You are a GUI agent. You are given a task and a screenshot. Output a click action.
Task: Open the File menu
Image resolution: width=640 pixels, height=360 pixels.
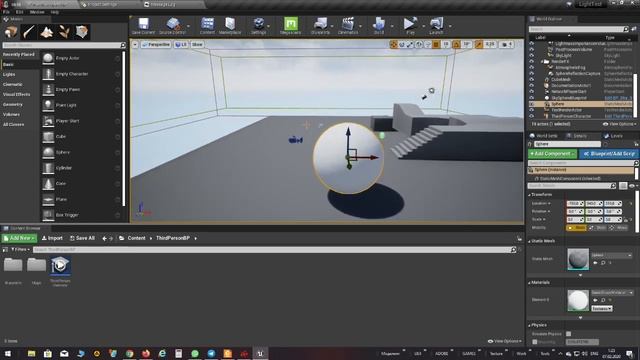pyautogui.click(x=6, y=12)
